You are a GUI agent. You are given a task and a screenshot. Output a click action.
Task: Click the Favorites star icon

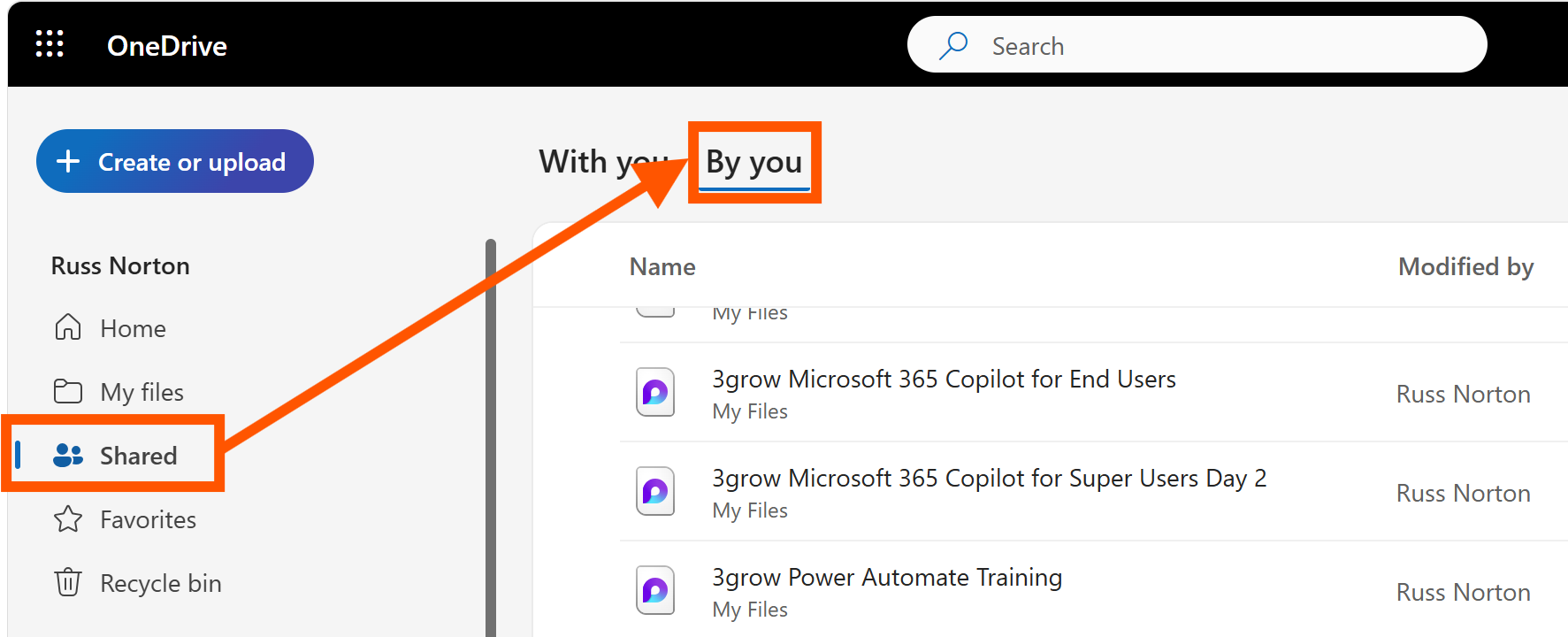click(x=68, y=518)
